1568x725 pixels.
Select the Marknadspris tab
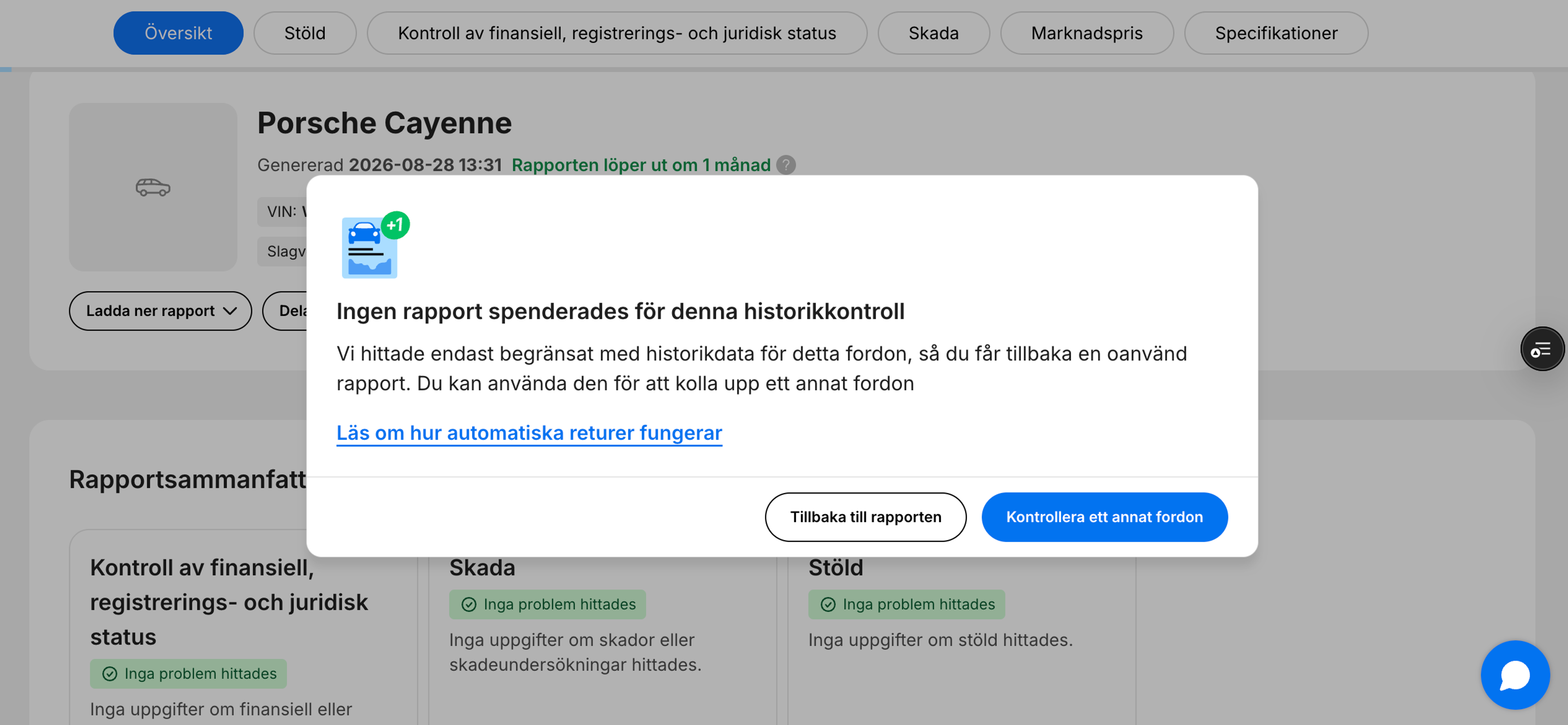tap(1087, 33)
